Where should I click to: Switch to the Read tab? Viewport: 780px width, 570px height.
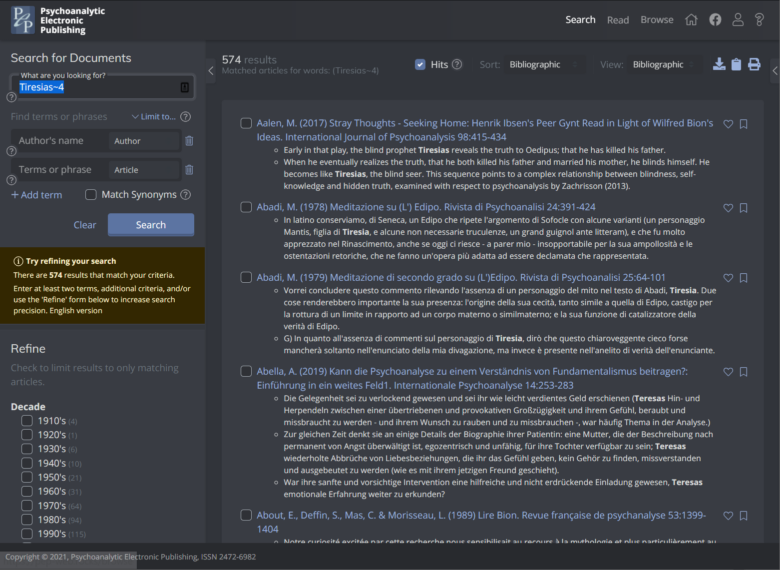[x=618, y=20]
